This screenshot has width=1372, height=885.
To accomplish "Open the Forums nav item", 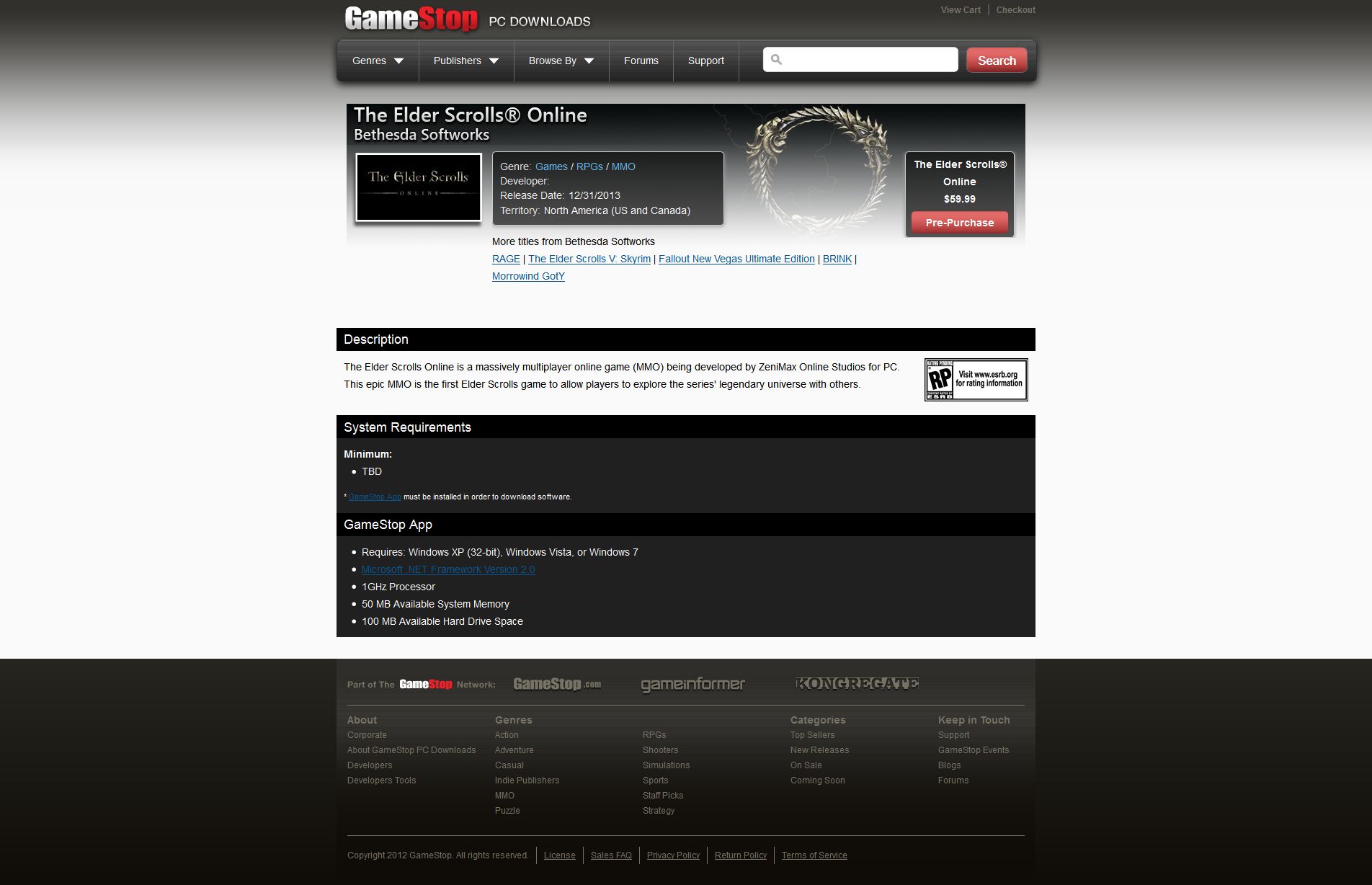I will click(x=641, y=61).
